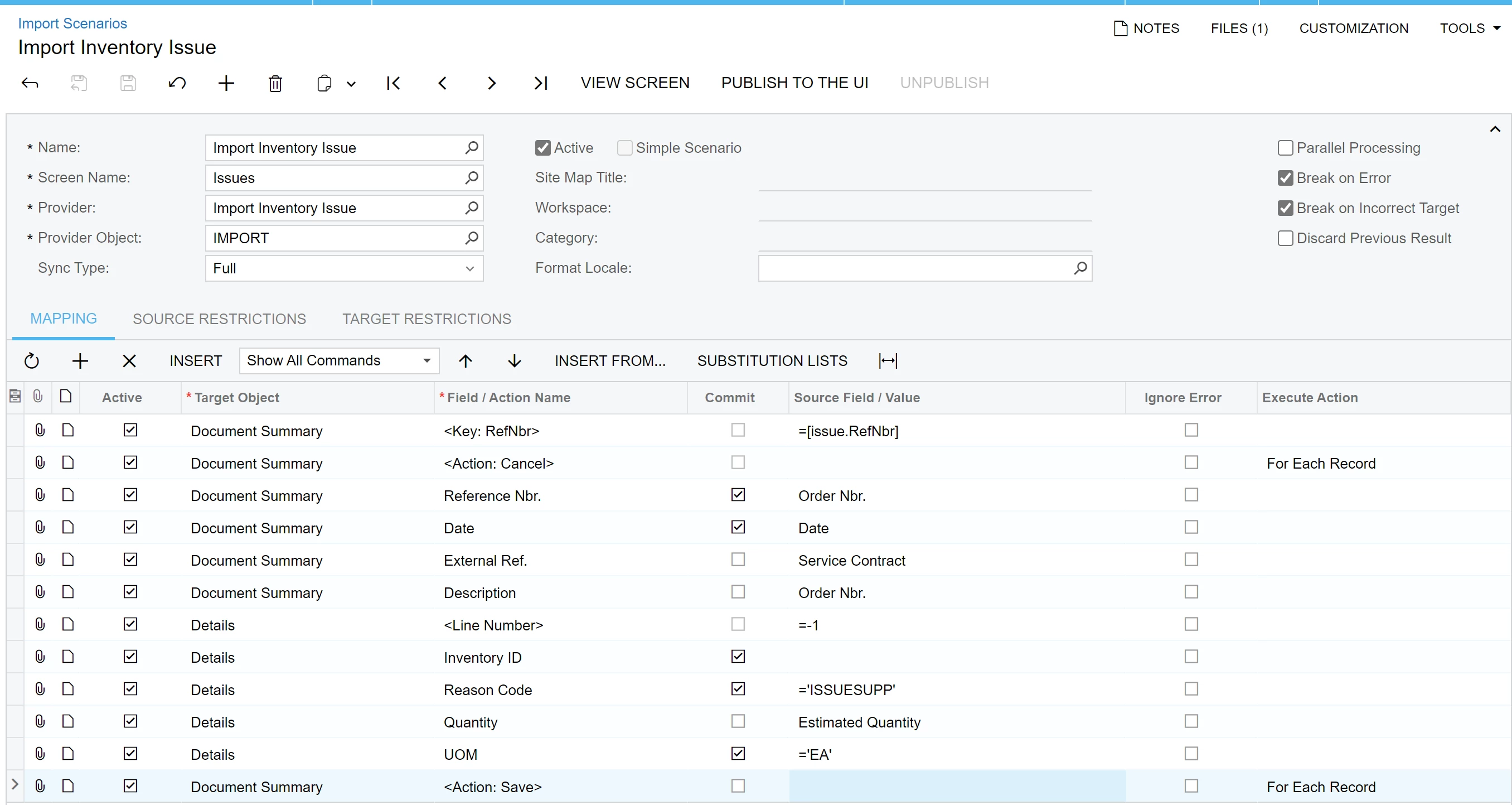Expand the Show All Commands dropdown

click(340, 360)
